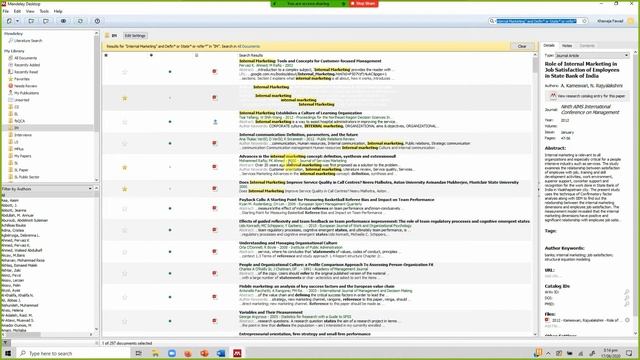Open the Add document dropdown arrow
The width and height of the screenshot is (640, 360).
[x=17, y=21]
